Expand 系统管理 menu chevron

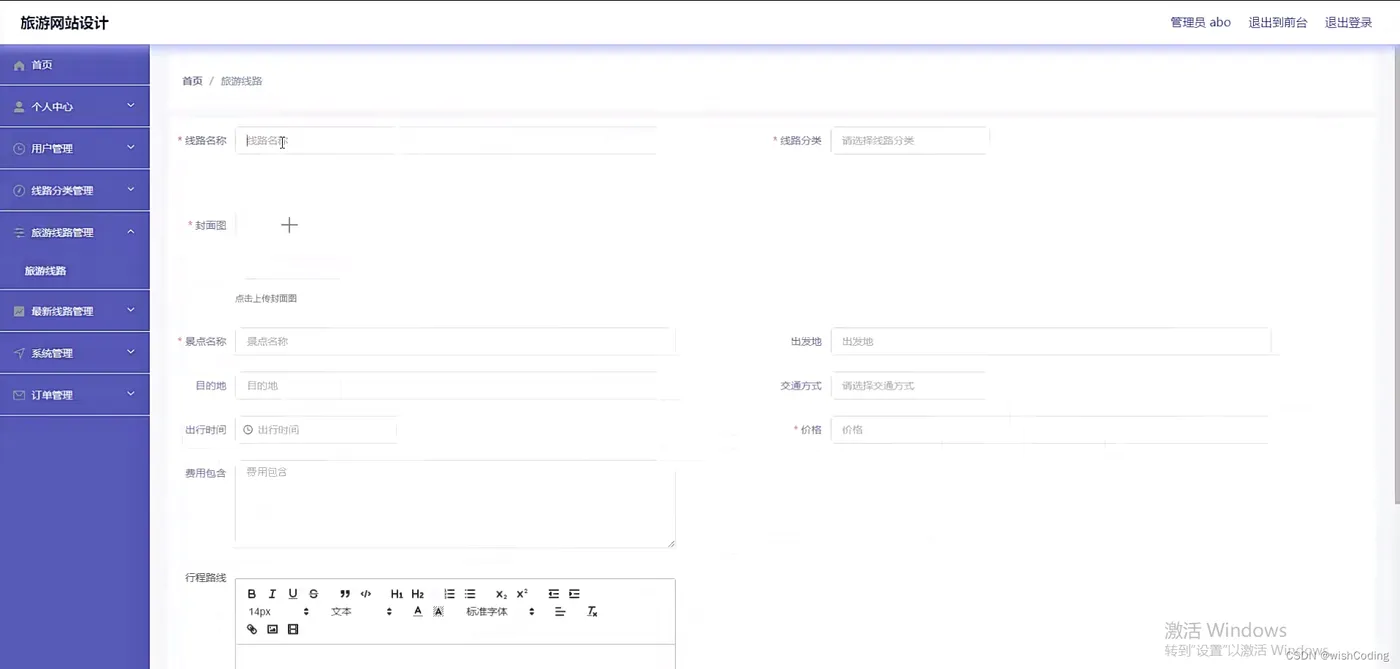click(131, 353)
